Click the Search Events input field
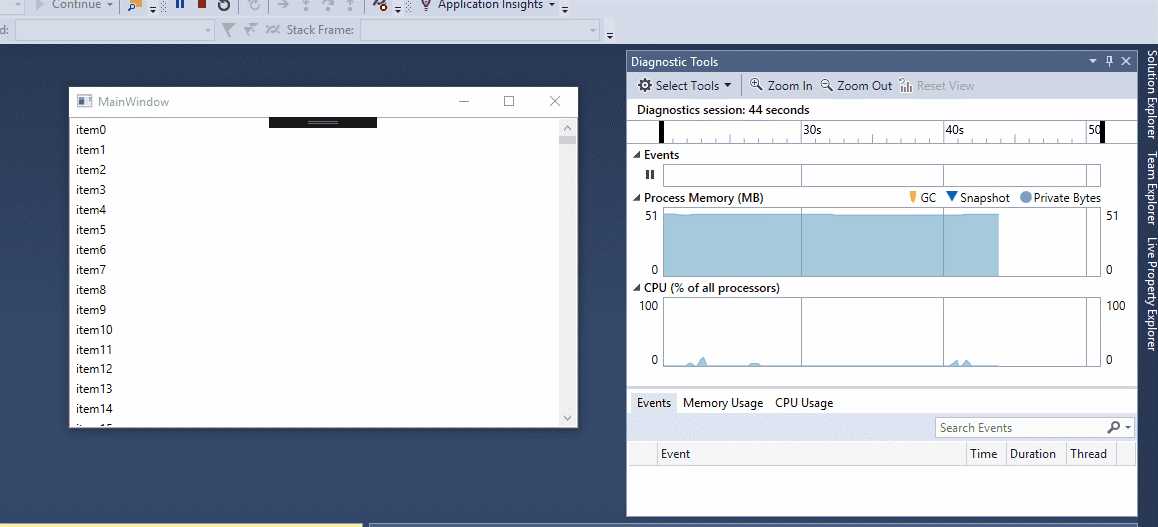The width and height of the screenshot is (1158, 527). coord(1021,427)
